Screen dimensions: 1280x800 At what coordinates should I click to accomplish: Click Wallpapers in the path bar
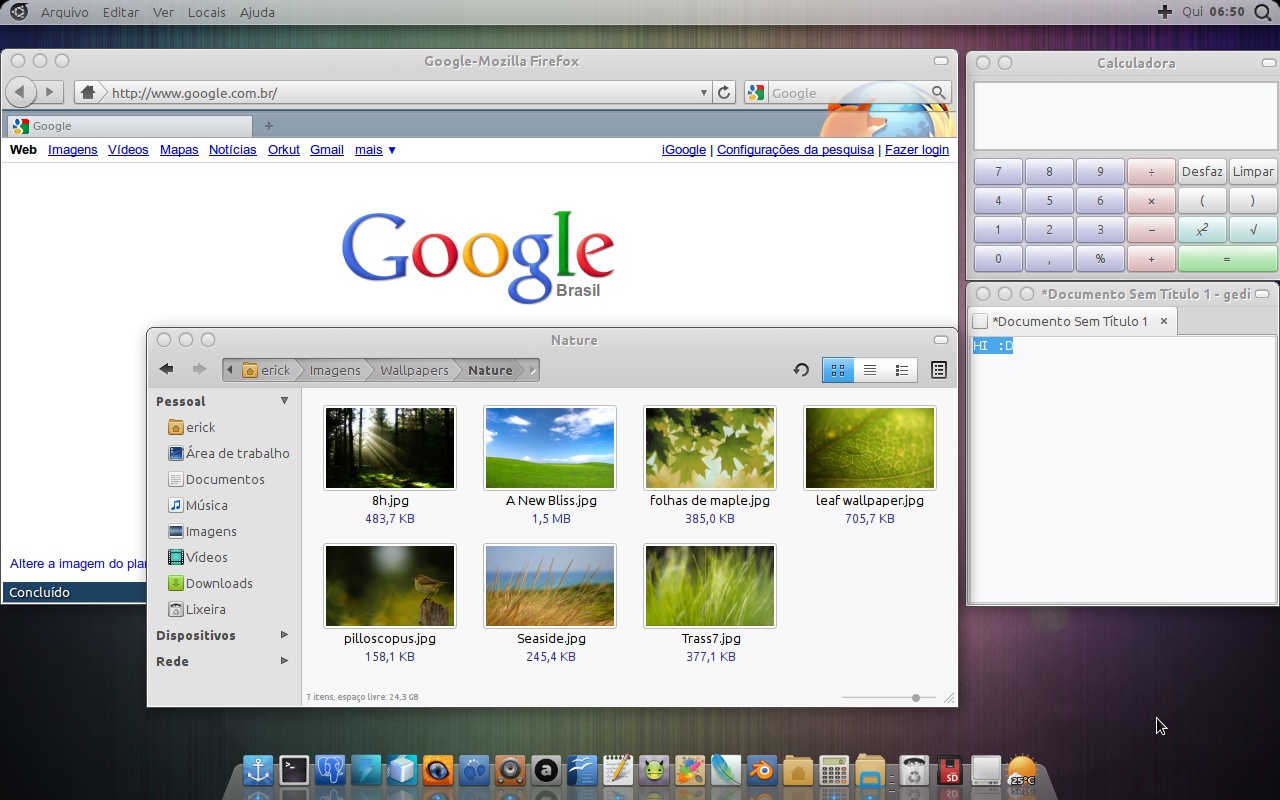point(414,370)
